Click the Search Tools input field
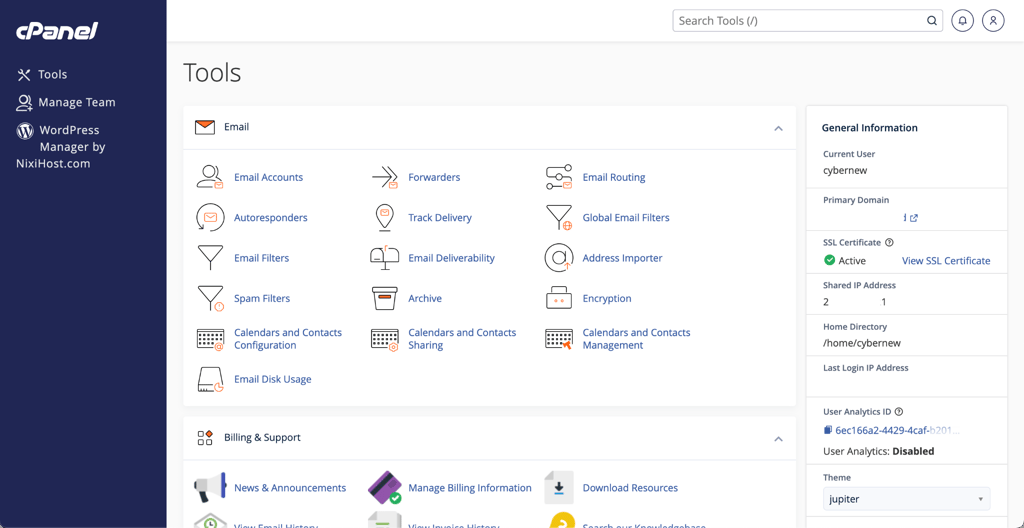The height and width of the screenshot is (528, 1024). point(807,21)
